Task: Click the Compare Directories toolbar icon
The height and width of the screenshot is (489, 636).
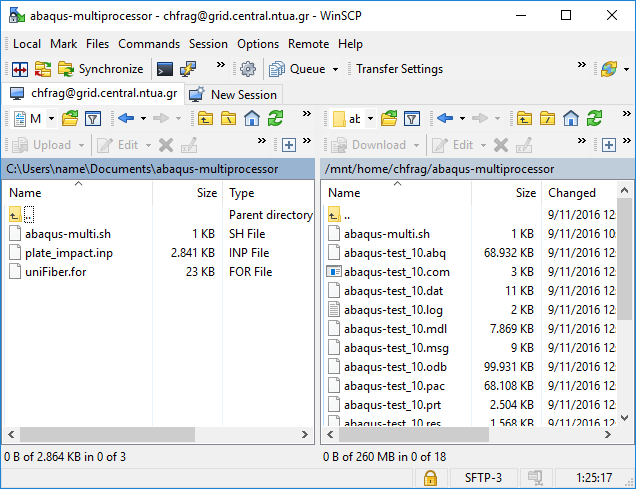Action: 19,69
